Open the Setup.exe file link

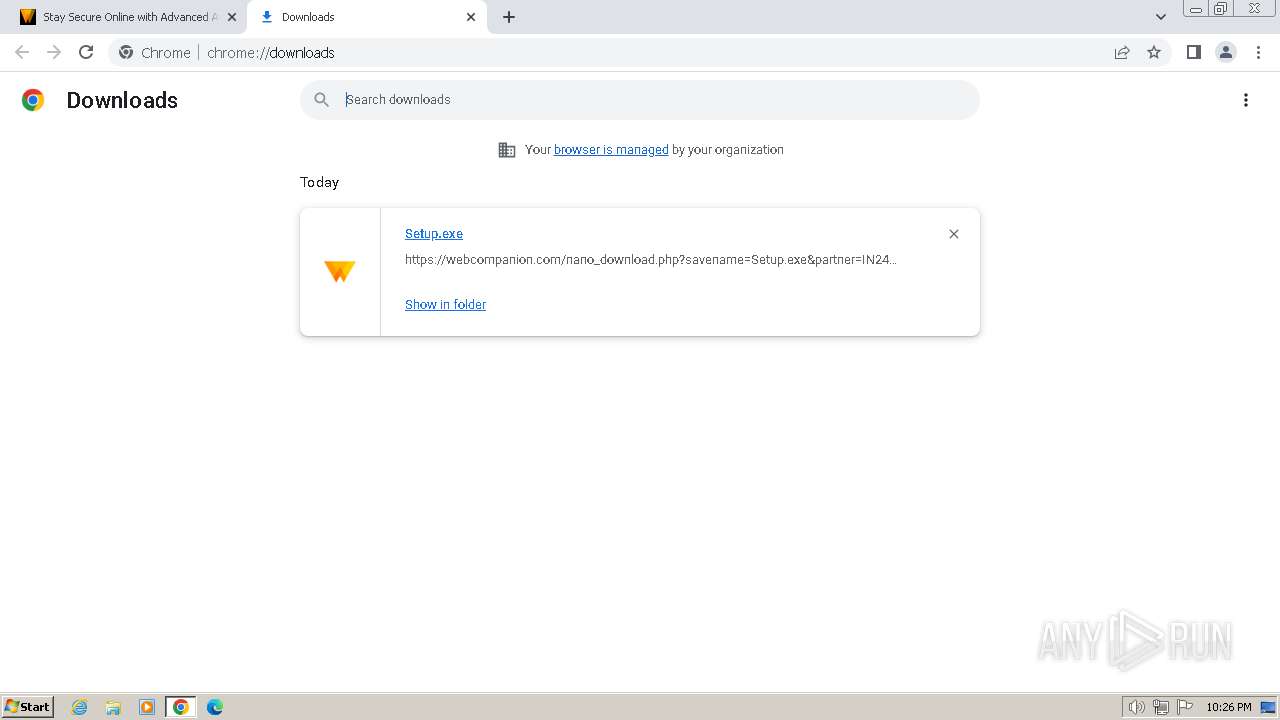434,234
